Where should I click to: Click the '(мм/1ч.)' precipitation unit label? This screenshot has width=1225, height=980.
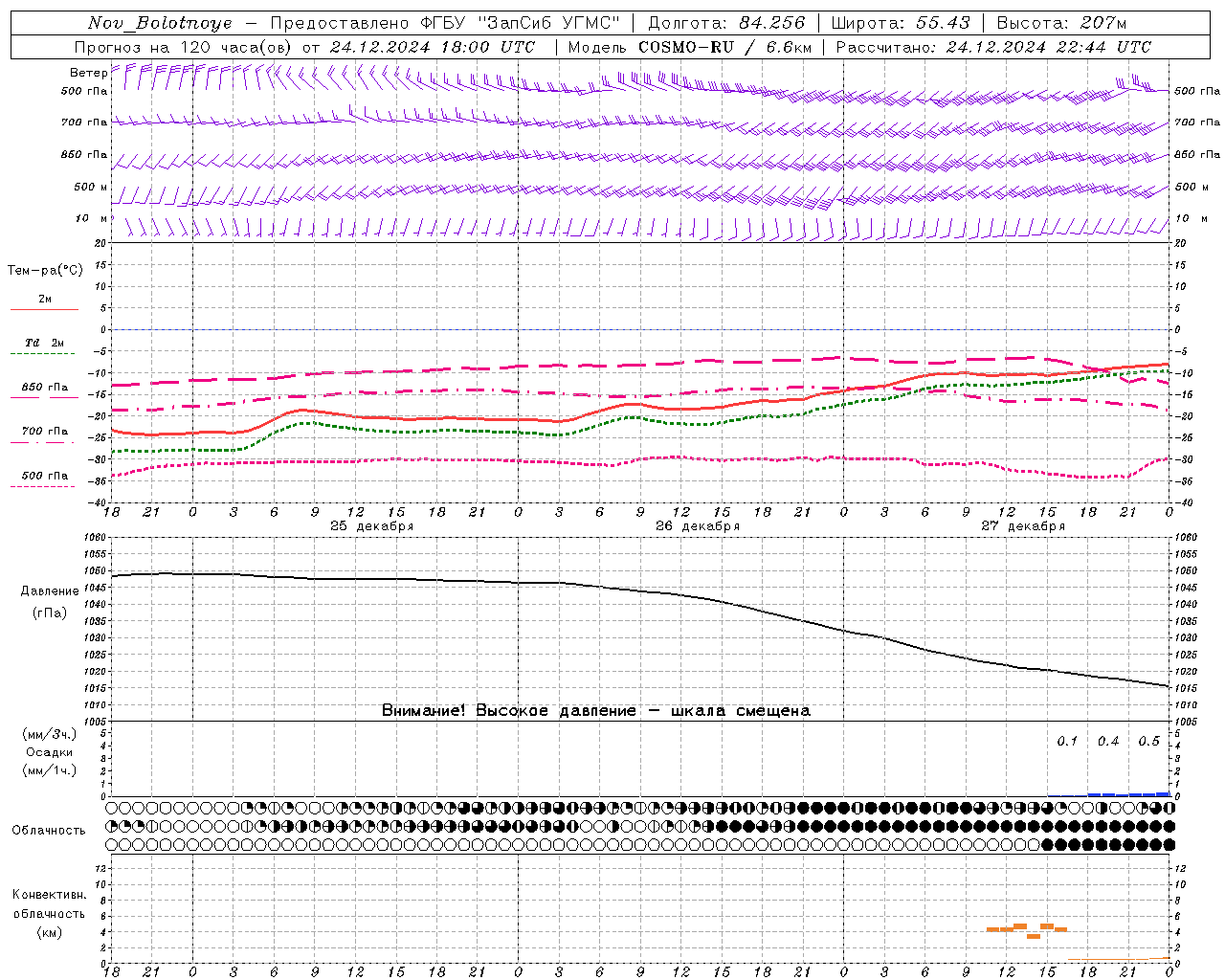(x=50, y=770)
